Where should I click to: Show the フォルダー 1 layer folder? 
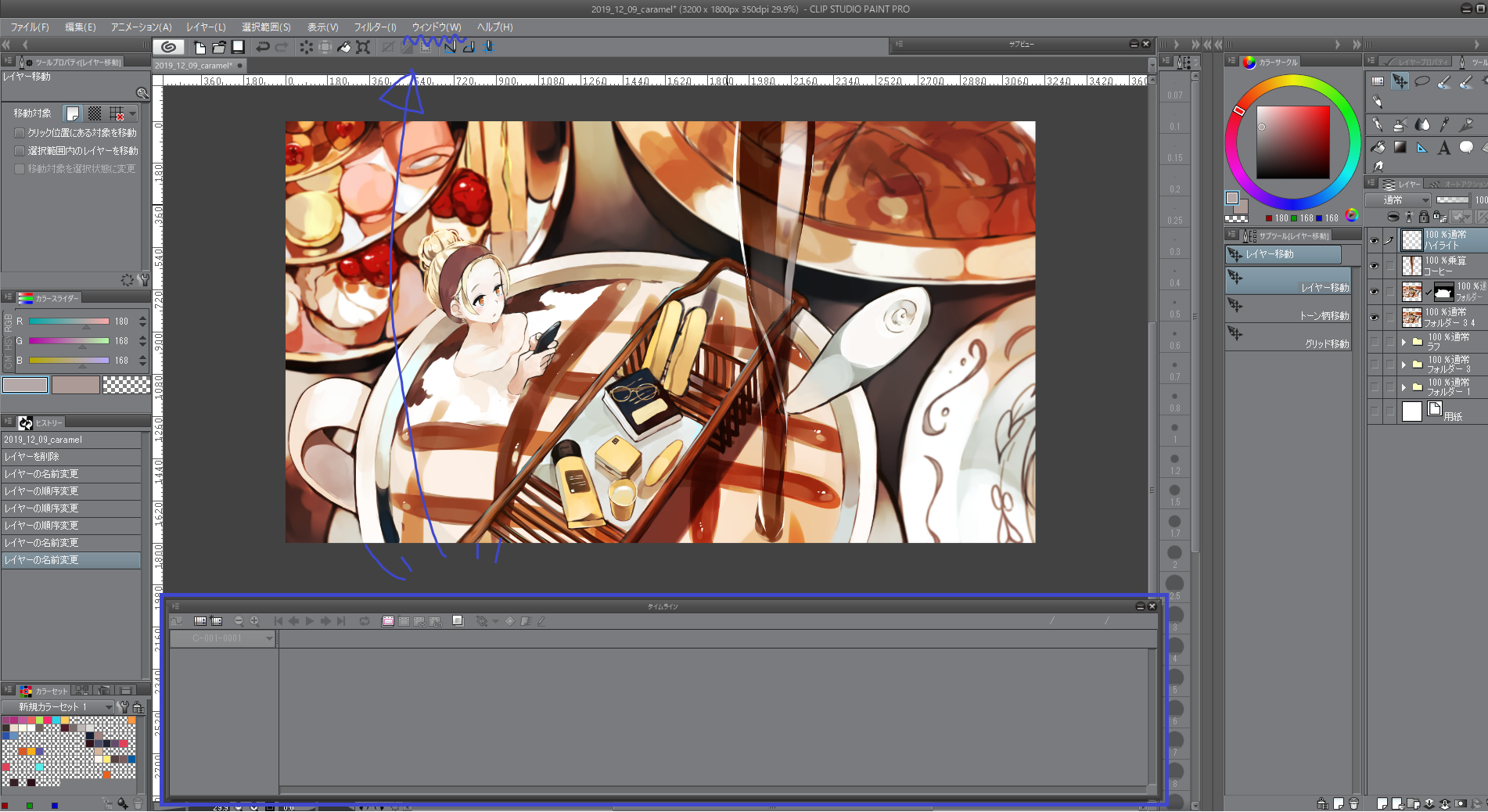click(x=1375, y=387)
